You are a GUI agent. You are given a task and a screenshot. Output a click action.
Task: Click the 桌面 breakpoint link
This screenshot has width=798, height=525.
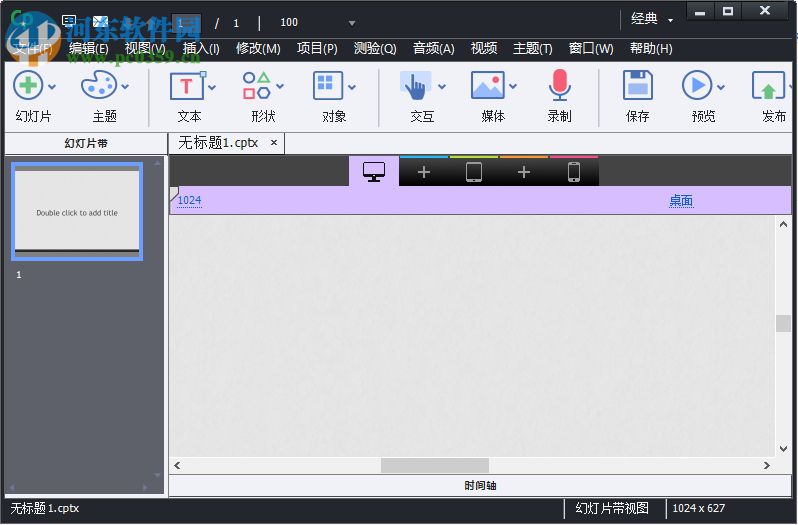[681, 200]
